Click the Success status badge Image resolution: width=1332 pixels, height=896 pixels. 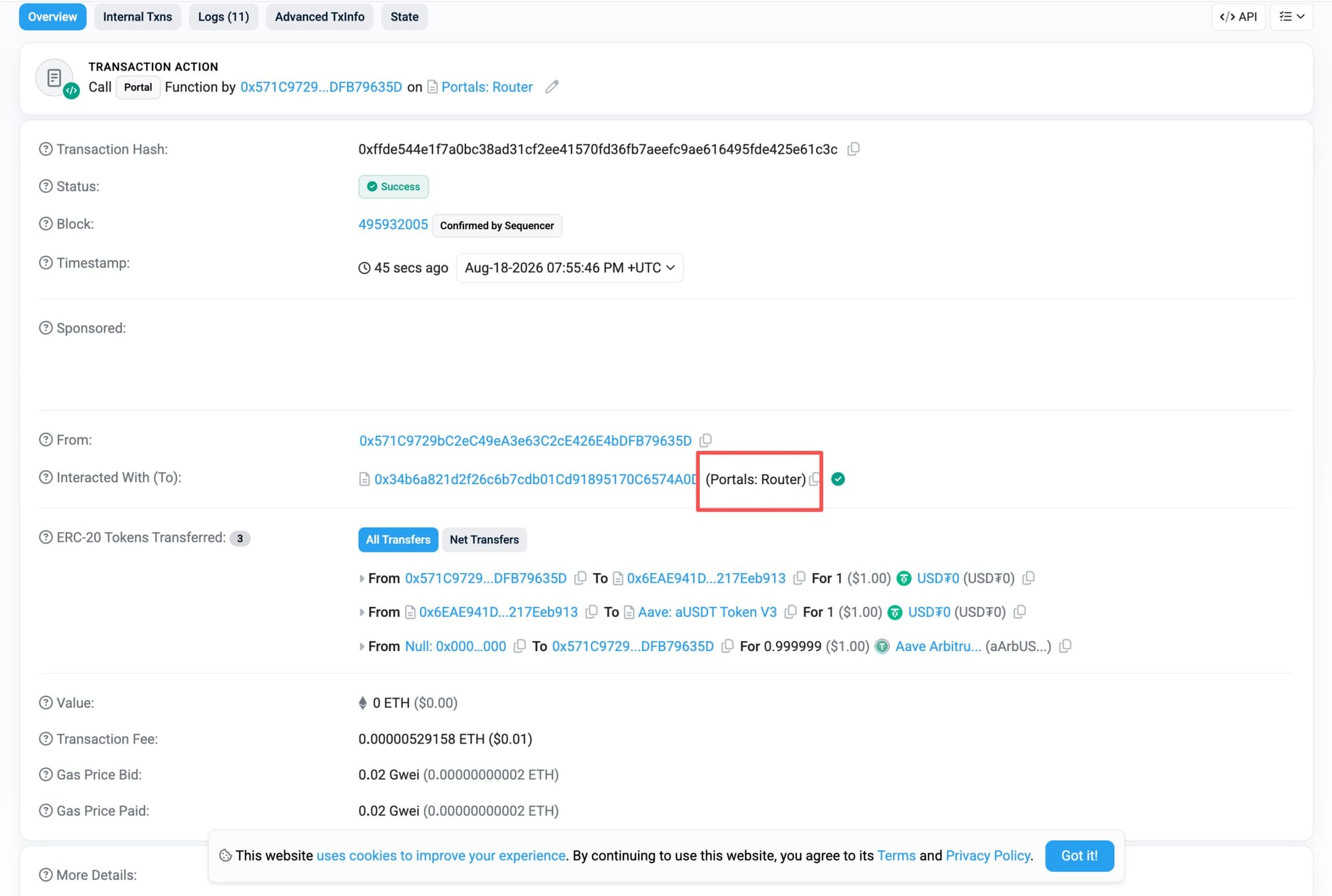click(394, 186)
